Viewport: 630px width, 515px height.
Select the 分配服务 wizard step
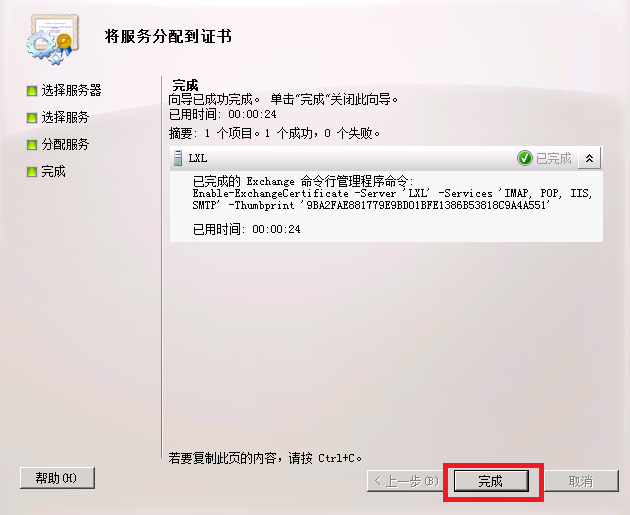click(x=65, y=144)
